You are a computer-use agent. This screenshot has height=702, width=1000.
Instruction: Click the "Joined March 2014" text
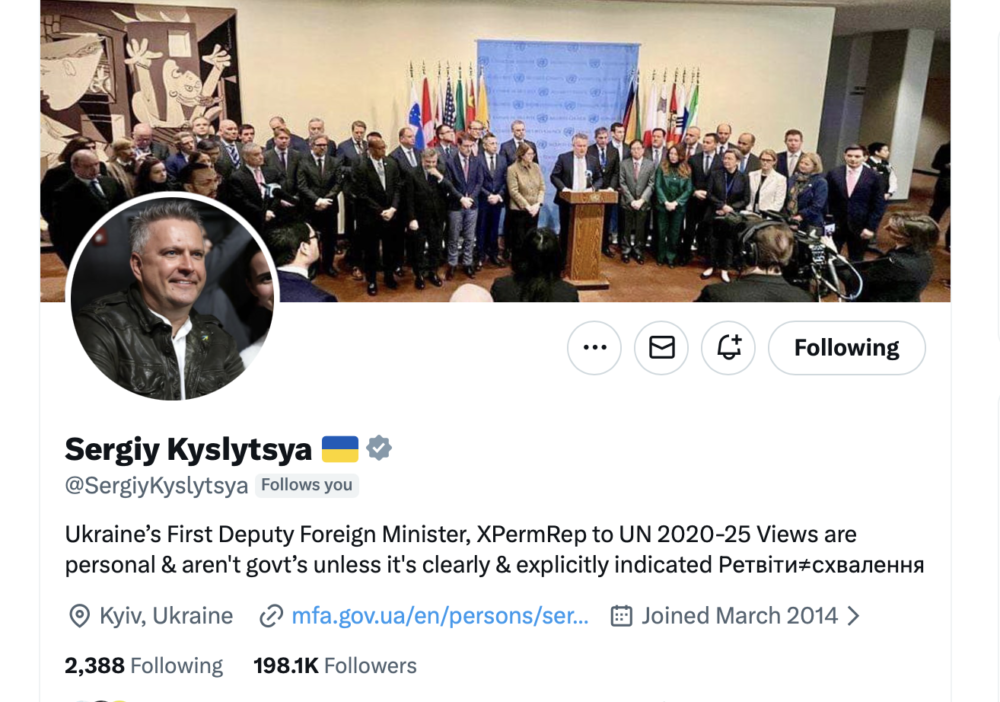click(x=739, y=616)
